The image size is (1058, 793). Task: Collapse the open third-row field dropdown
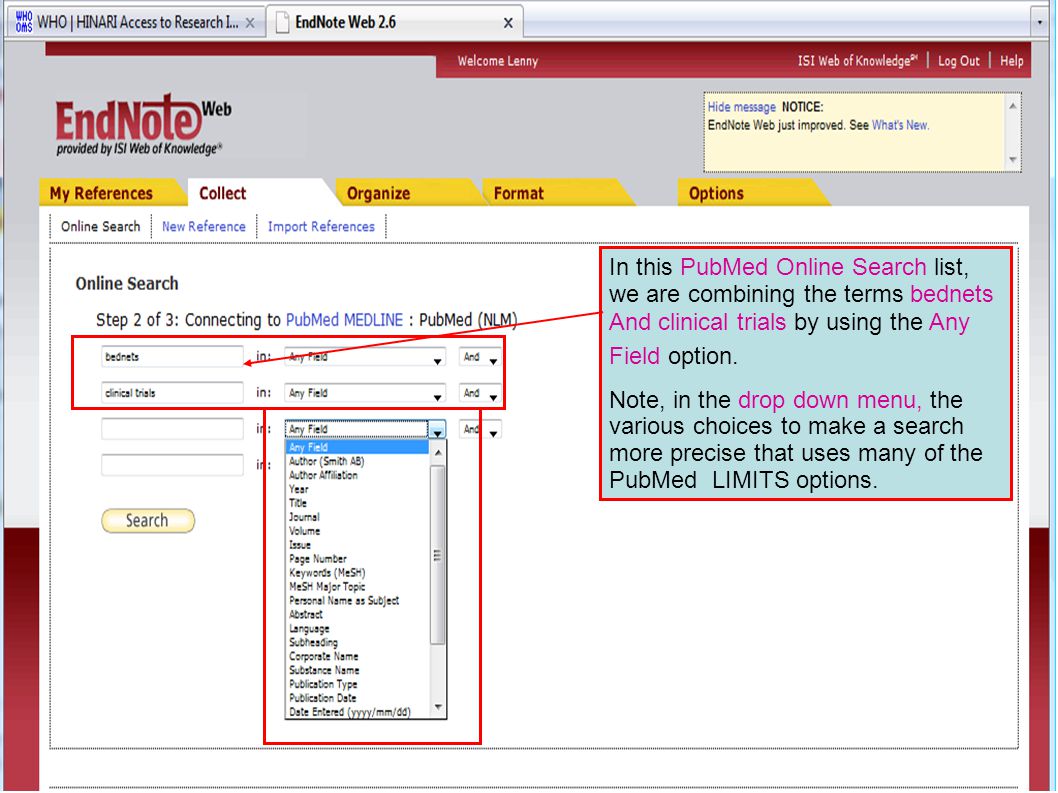[x=437, y=430]
